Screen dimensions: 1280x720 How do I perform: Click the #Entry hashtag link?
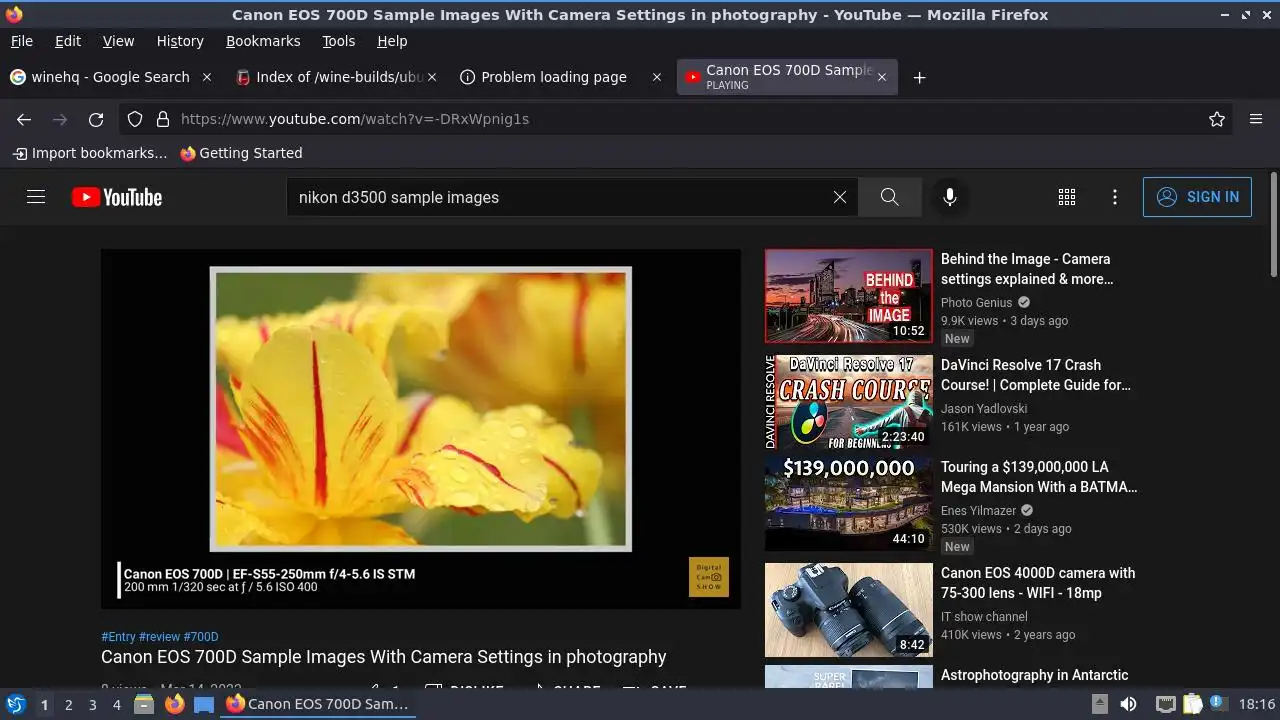[118, 637]
